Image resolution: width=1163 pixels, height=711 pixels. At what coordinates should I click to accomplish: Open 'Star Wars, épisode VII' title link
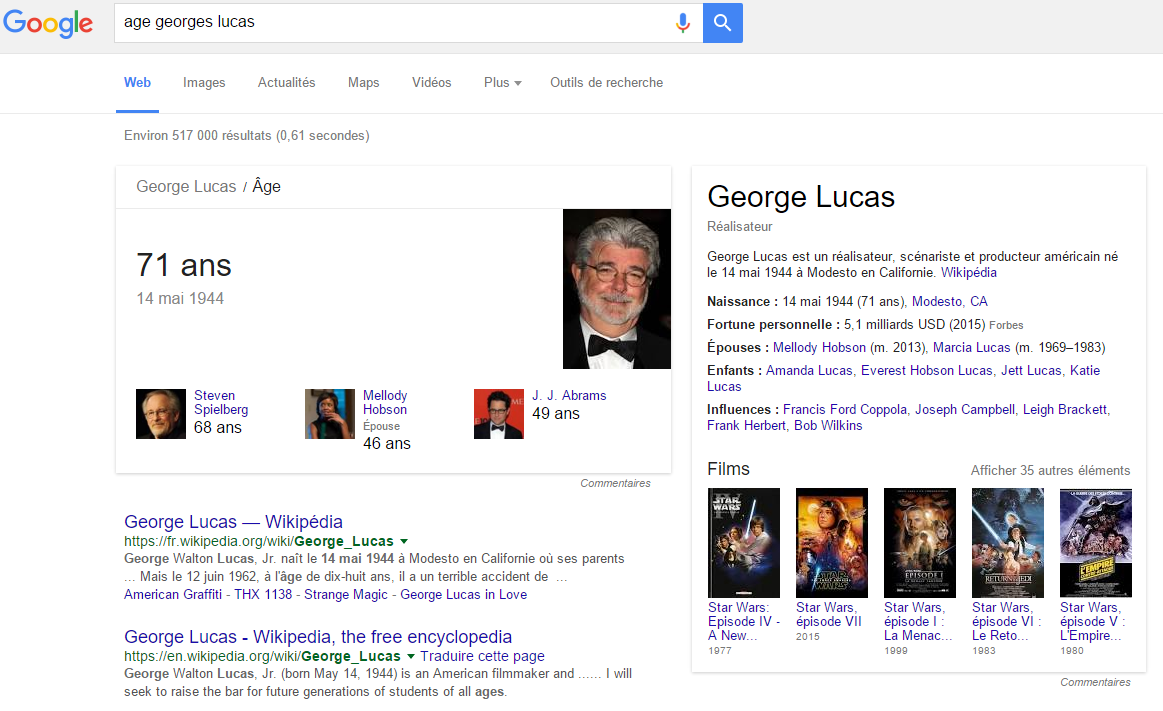point(829,615)
